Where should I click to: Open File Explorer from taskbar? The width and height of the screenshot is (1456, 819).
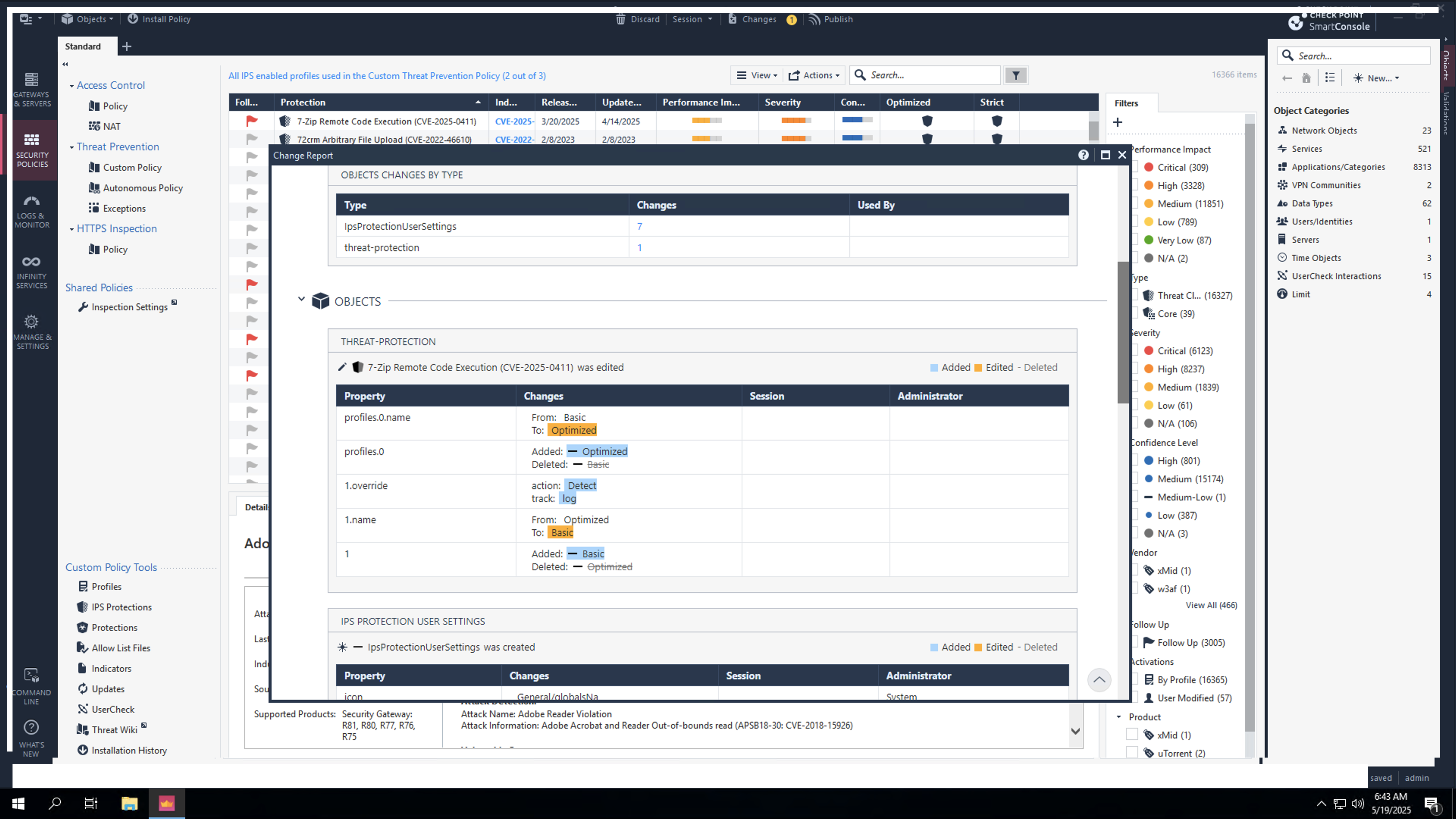(x=129, y=803)
